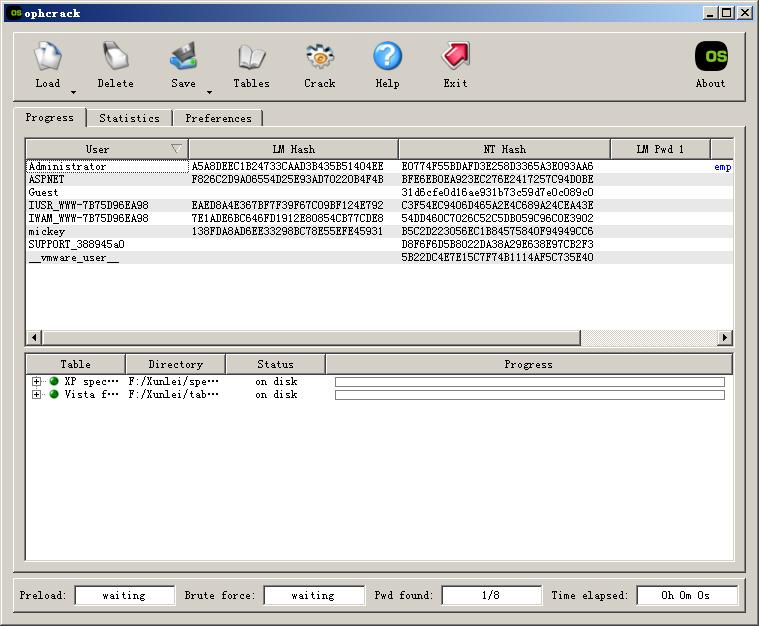759x626 pixels.
Task: Click the Time elapsed 0h 0m 0s field
Action: point(686,595)
